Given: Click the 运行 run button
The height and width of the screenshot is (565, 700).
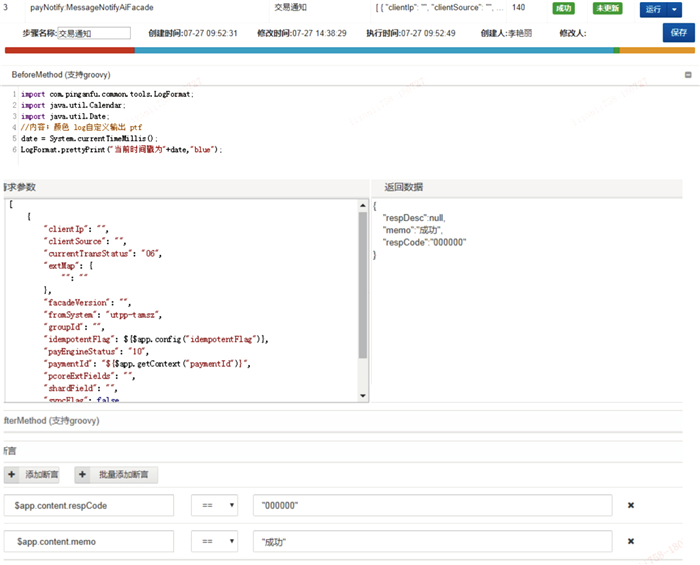Looking at the screenshot, I should 652,9.
